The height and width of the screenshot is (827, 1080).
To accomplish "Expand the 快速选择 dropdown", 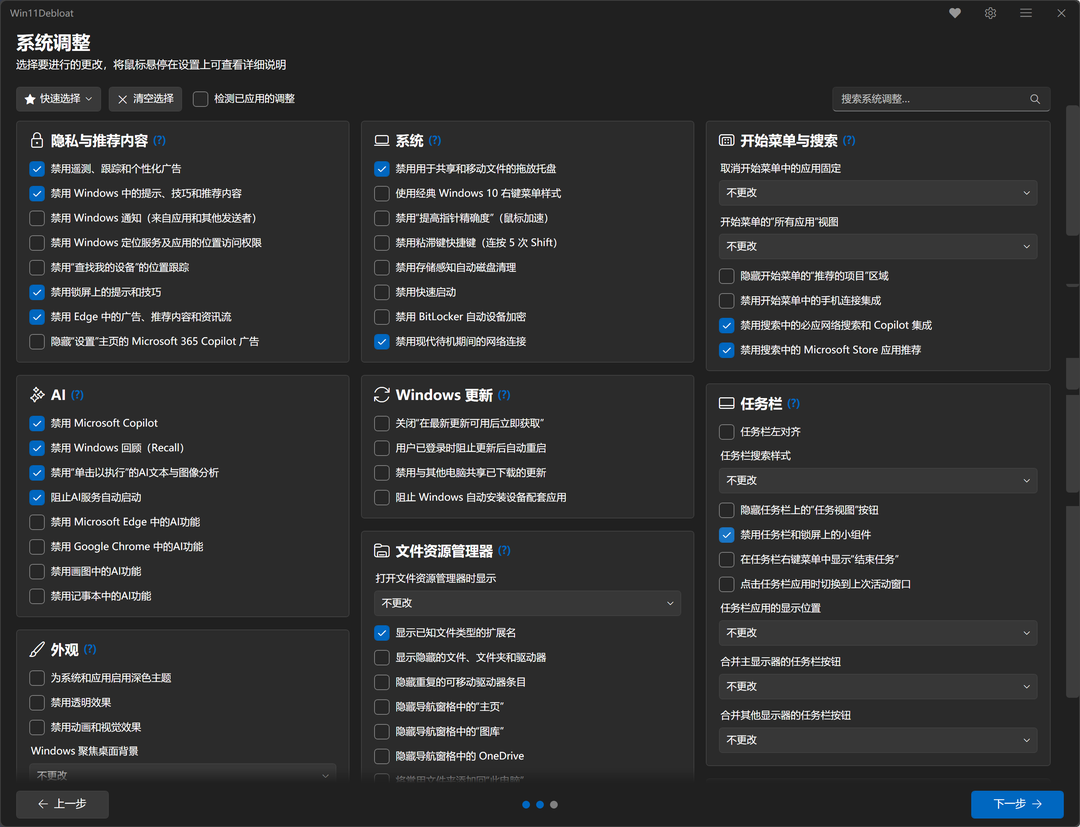I will 59,99.
